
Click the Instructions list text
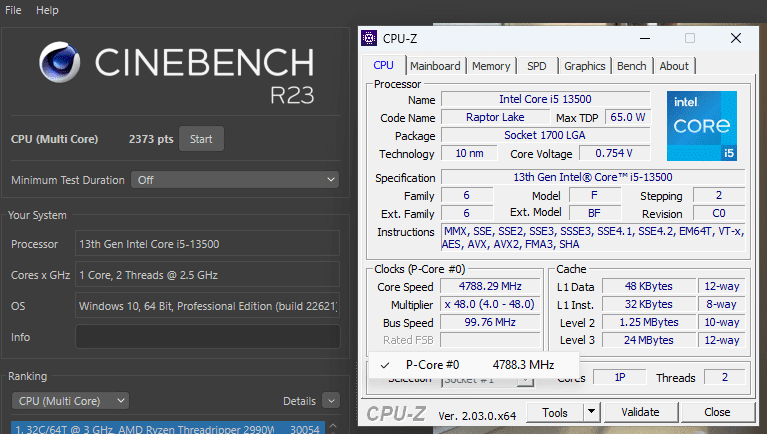593,238
